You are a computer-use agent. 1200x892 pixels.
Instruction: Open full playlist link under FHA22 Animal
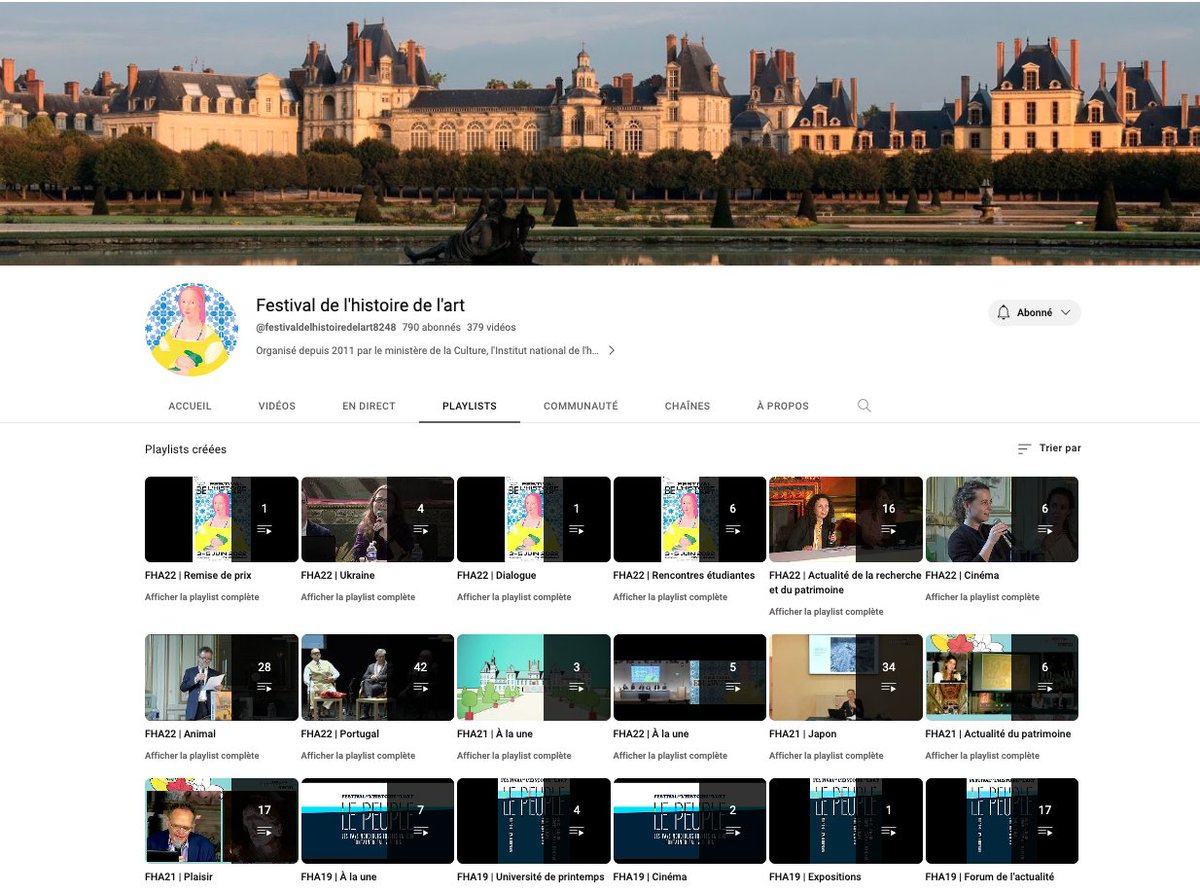click(202, 756)
